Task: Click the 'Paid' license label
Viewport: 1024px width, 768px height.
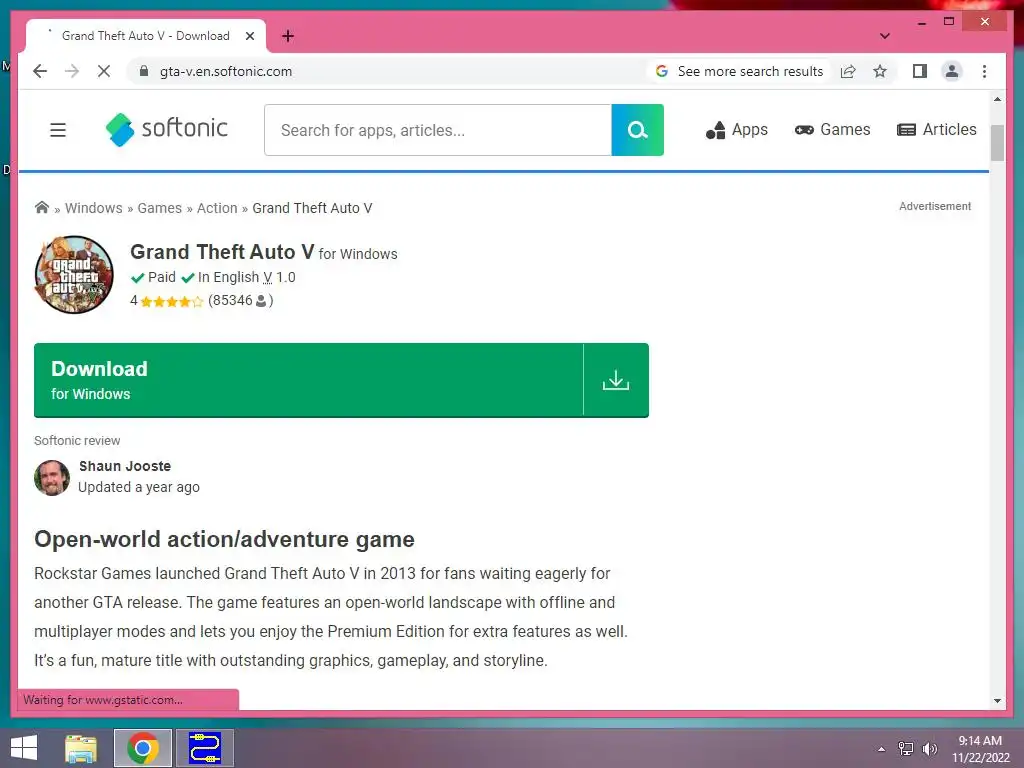Action: click(x=161, y=278)
